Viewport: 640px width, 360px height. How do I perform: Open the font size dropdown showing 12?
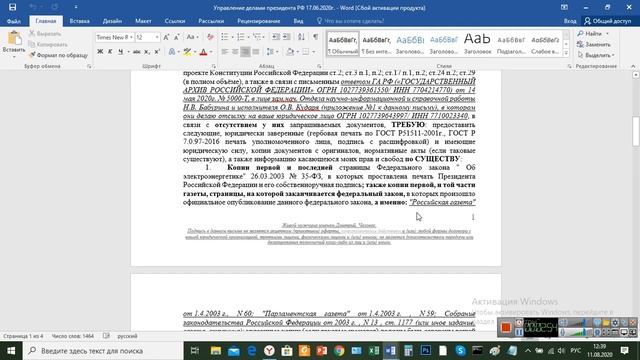pyautogui.click(x=157, y=38)
